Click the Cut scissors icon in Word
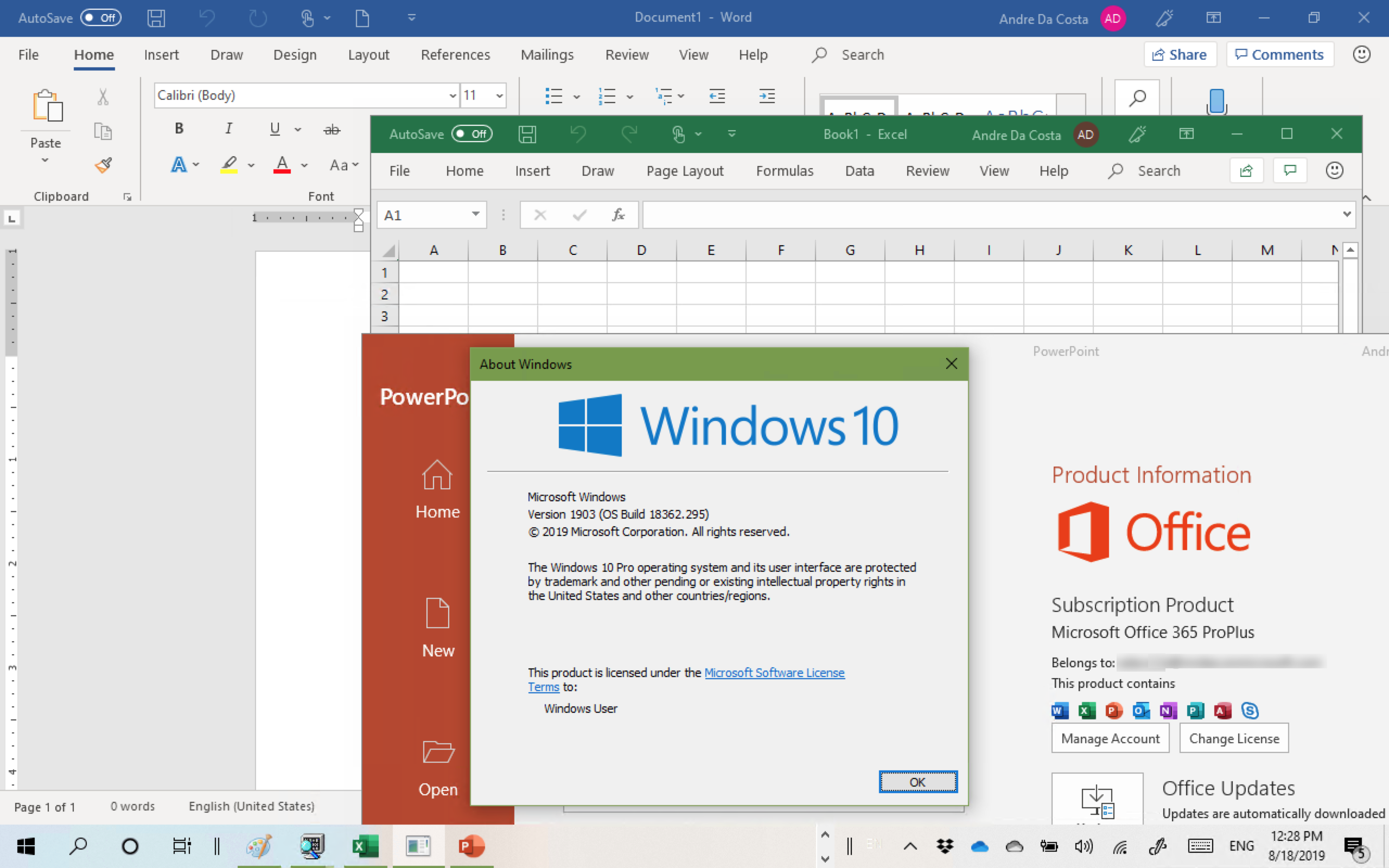The height and width of the screenshot is (868, 1389). 103,97
